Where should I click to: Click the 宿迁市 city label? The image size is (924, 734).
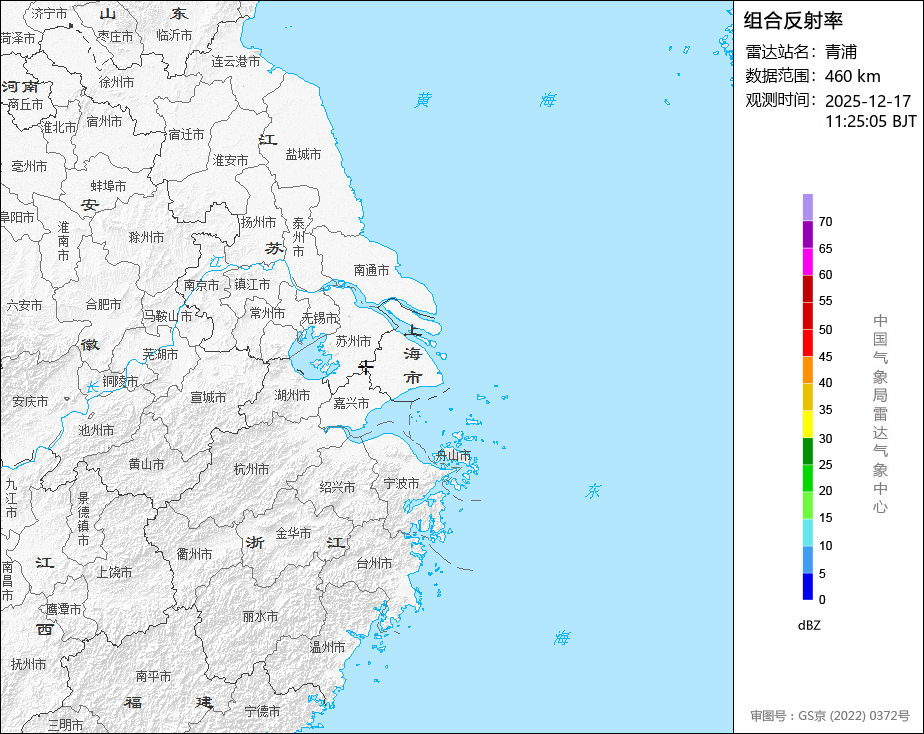pos(186,134)
